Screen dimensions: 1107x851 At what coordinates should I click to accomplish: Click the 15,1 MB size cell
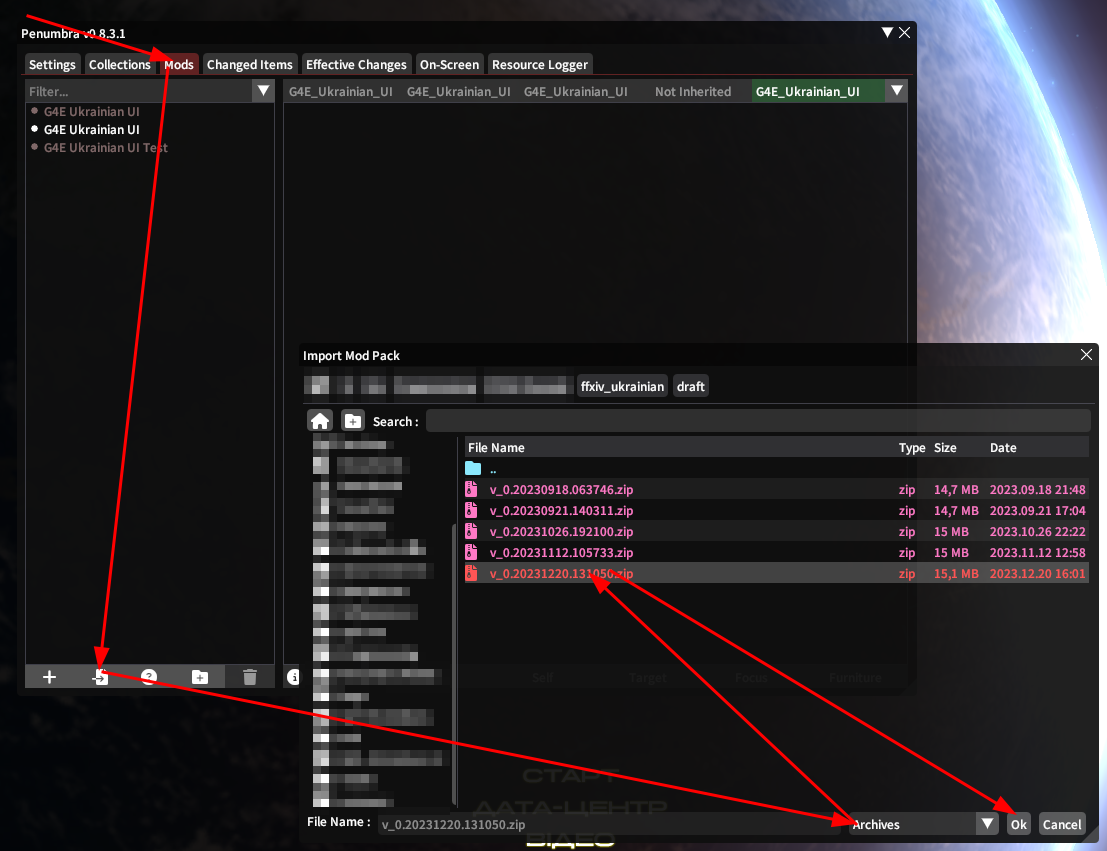click(956, 573)
